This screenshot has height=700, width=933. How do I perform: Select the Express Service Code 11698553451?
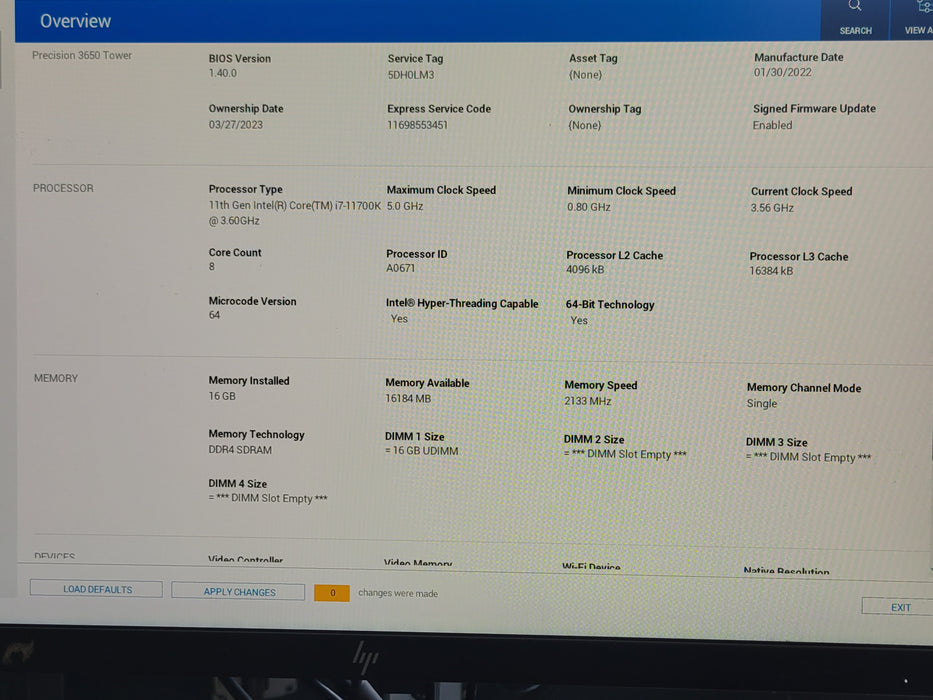click(417, 125)
